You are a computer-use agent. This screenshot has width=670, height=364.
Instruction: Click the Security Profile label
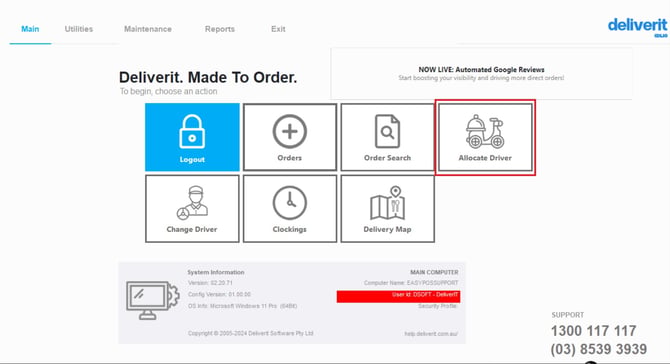click(x=438, y=306)
